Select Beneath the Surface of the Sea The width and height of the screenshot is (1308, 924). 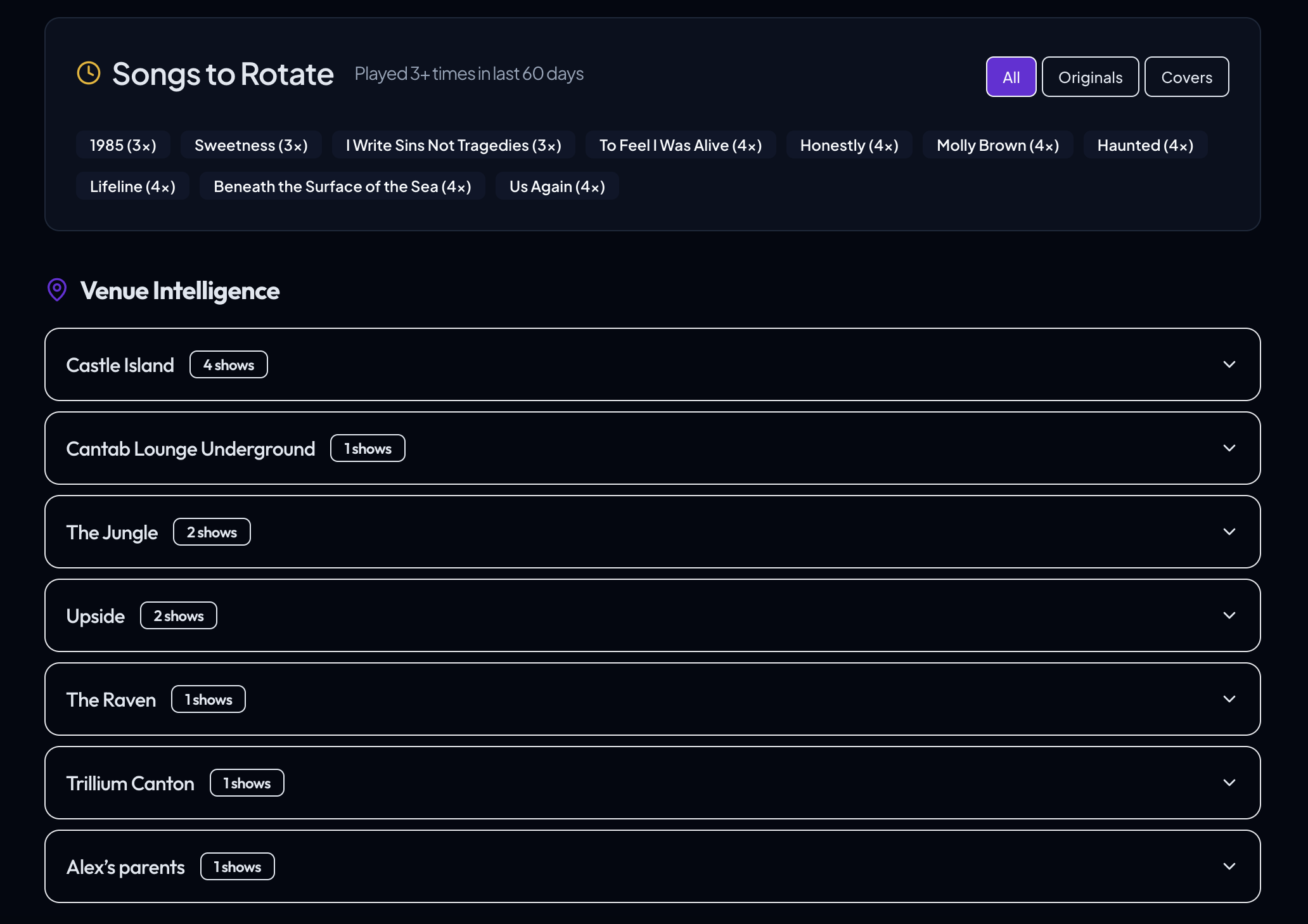coord(342,186)
